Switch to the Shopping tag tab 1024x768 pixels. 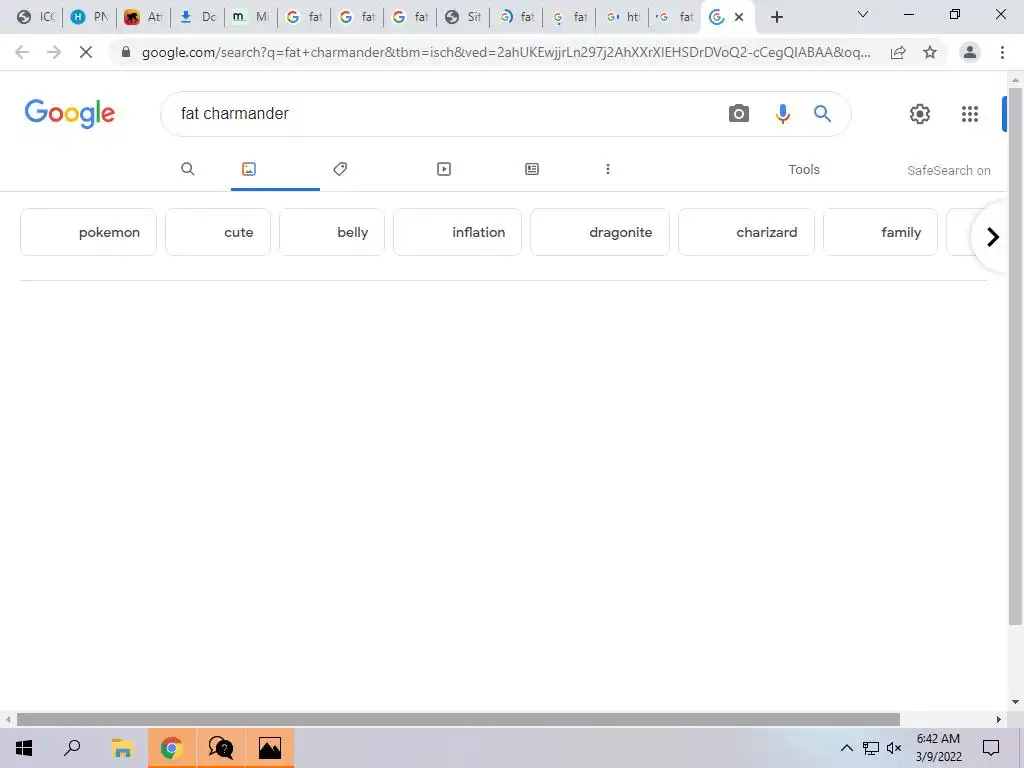[340, 169]
